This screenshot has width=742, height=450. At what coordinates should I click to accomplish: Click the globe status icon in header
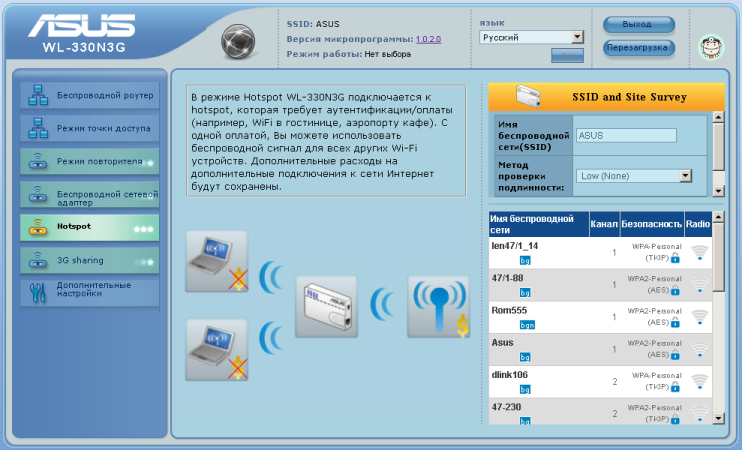[x=238, y=42]
